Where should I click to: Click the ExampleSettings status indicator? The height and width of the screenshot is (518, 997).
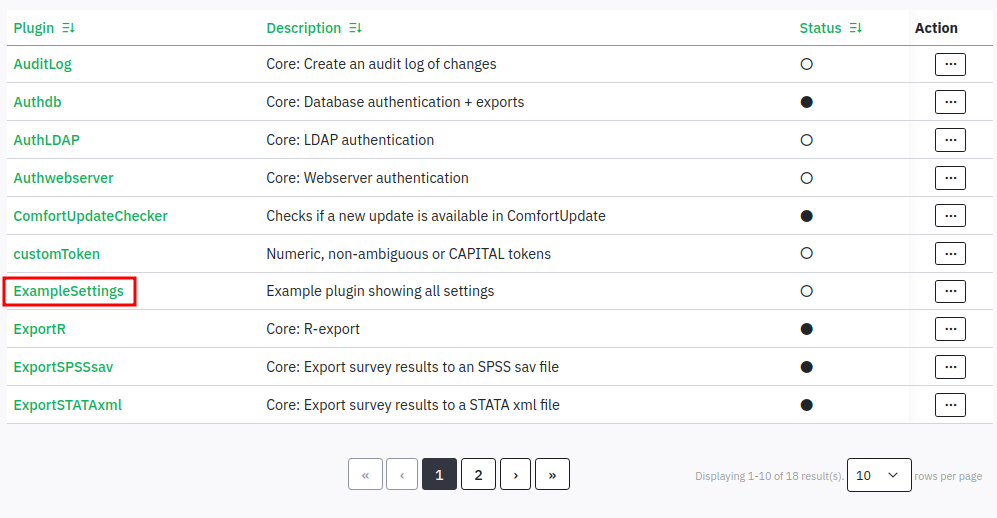click(806, 291)
